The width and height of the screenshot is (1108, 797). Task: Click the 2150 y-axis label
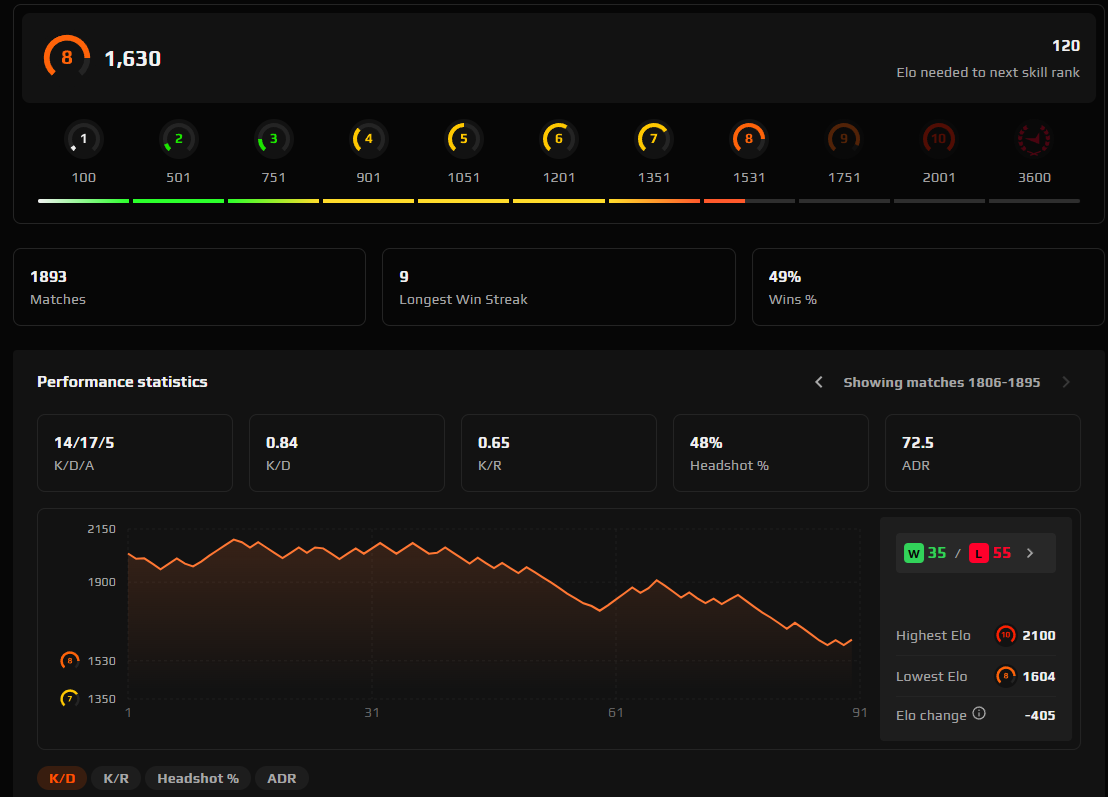pos(101,529)
